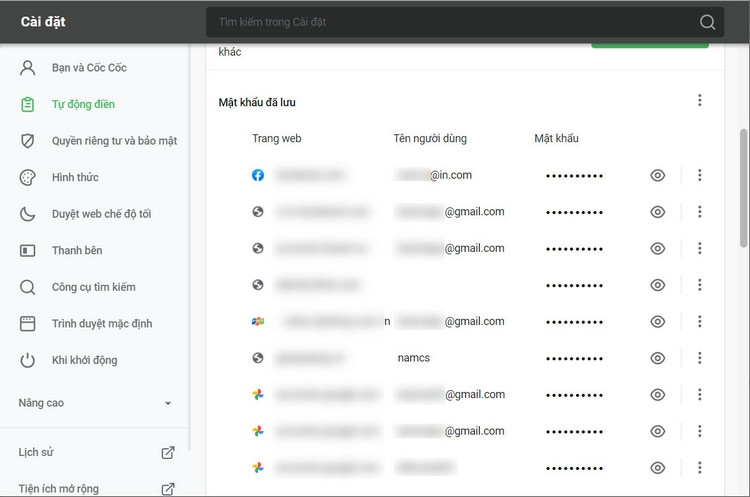Focus the 'Tìm kiếm trong Cài đặt' search field
Screen dimensions: 750x497
[464, 22]
